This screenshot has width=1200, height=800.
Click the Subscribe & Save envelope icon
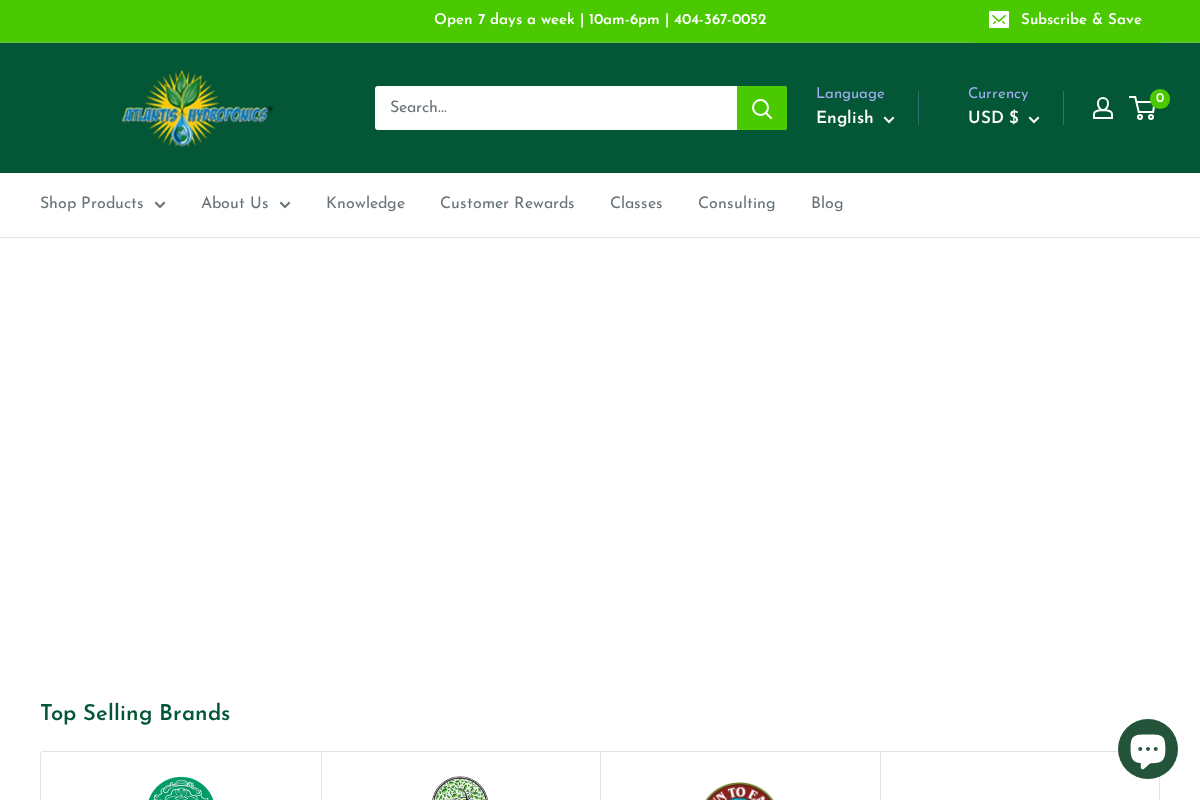pos(998,20)
